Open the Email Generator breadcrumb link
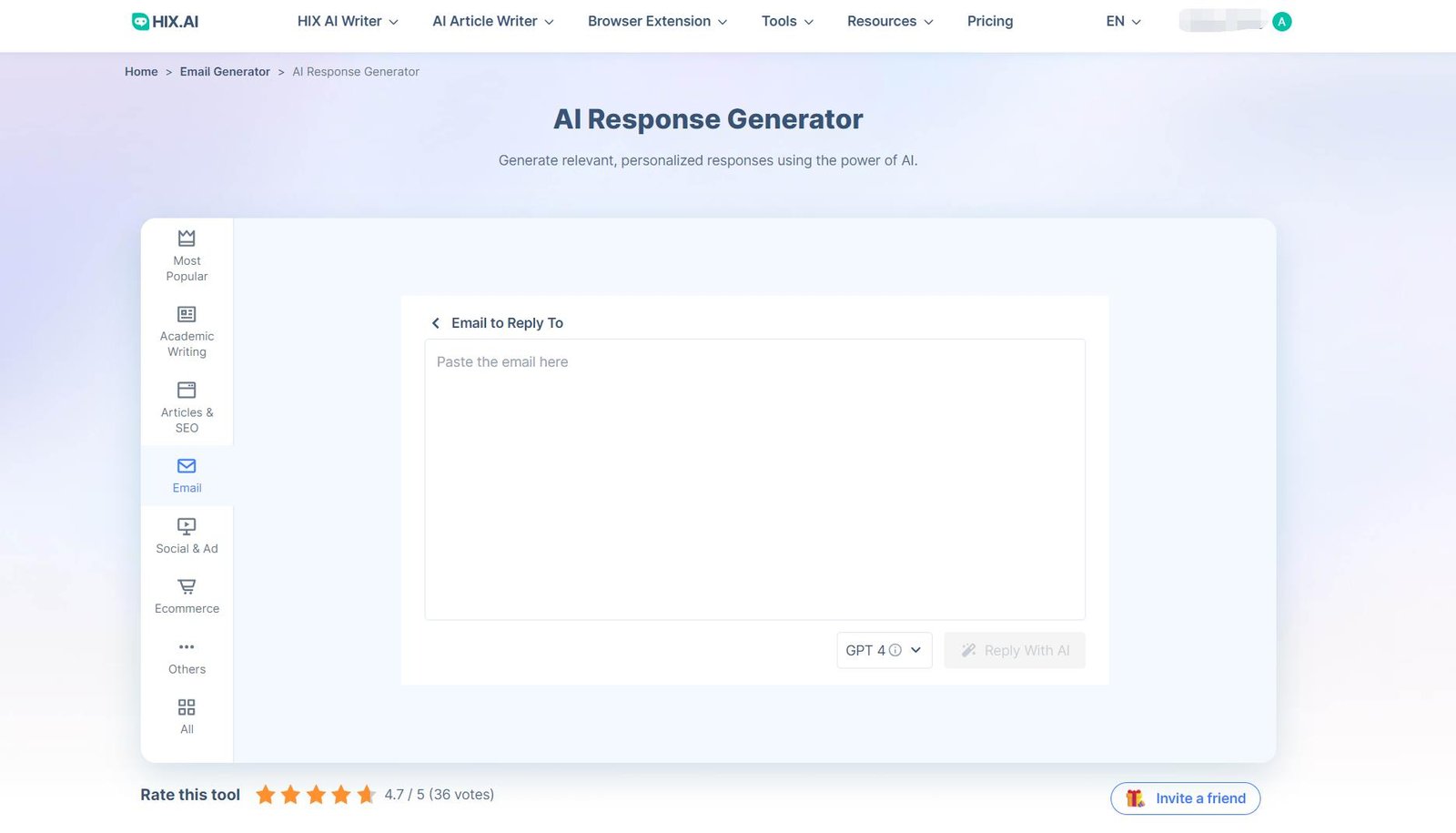1456x833 pixels. (x=225, y=71)
